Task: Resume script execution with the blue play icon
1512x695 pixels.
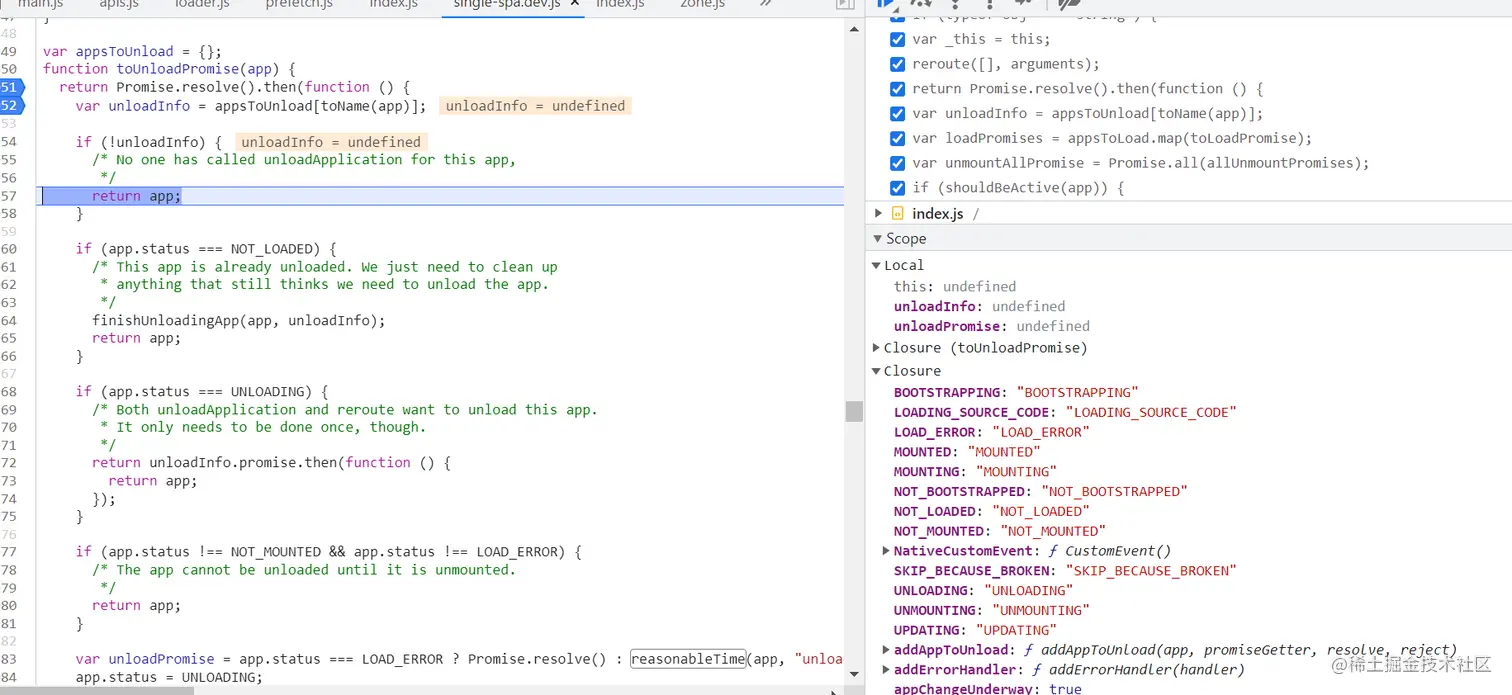Action: [x=886, y=4]
